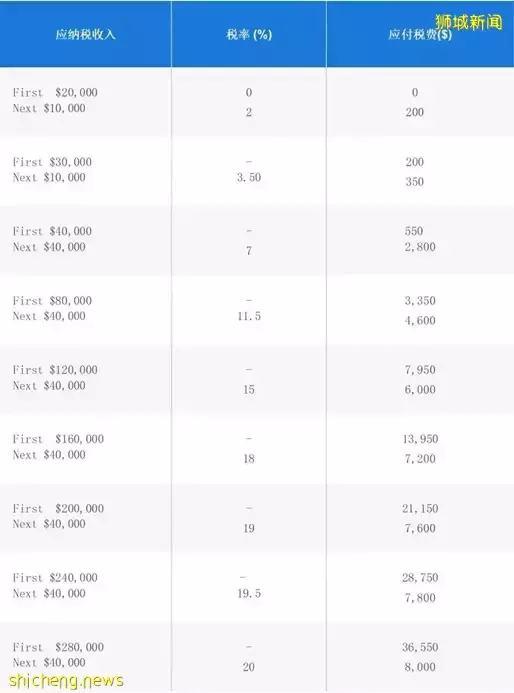The width and height of the screenshot is (514, 693).
Task: Click the 19.5 tax rate value
Action: (249, 593)
